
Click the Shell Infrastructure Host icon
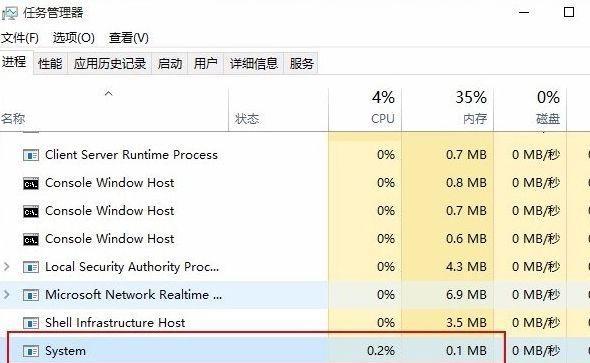point(31,323)
